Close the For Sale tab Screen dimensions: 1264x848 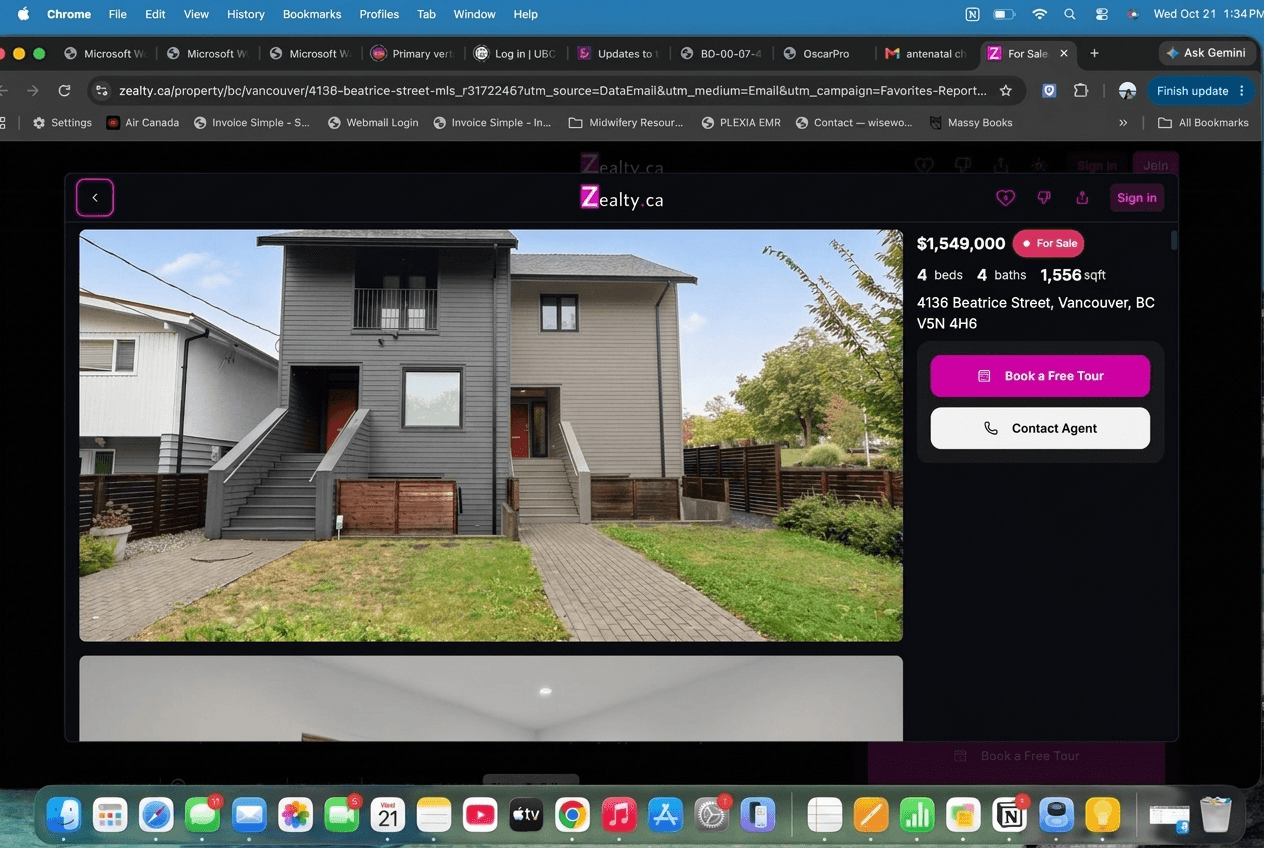coord(1064,53)
